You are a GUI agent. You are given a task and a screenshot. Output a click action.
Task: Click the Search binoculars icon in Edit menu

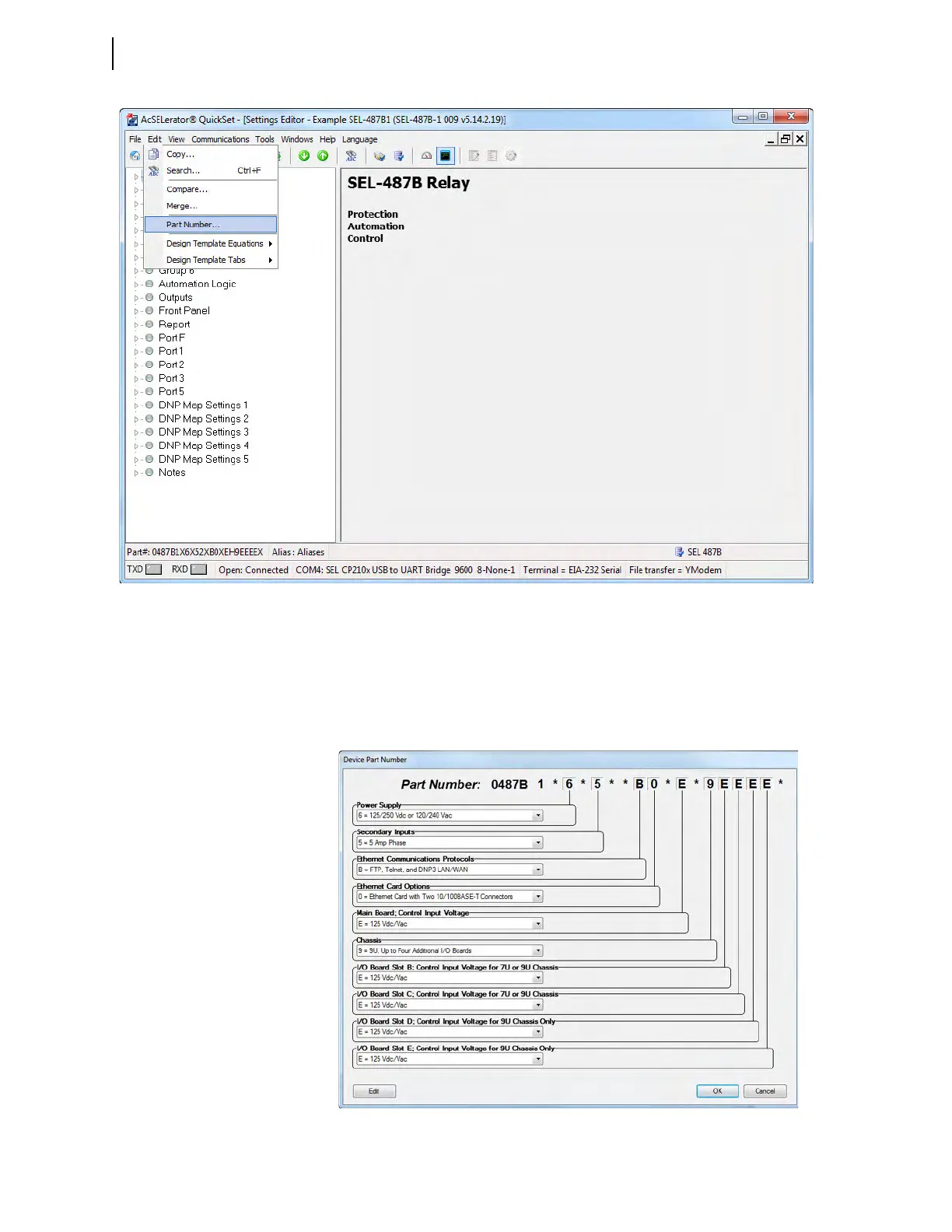[154, 170]
